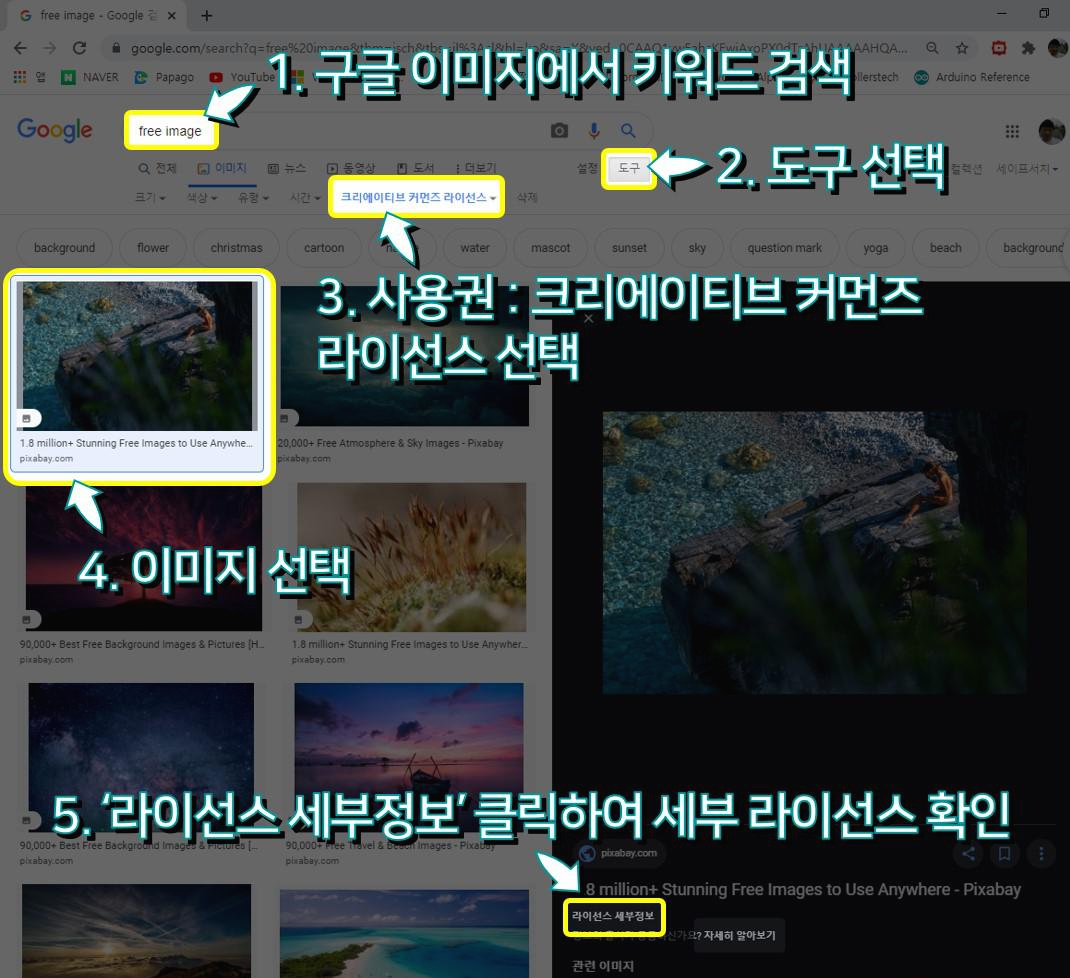Expand the 색상 color filter
1070x978 pixels.
coord(202,197)
